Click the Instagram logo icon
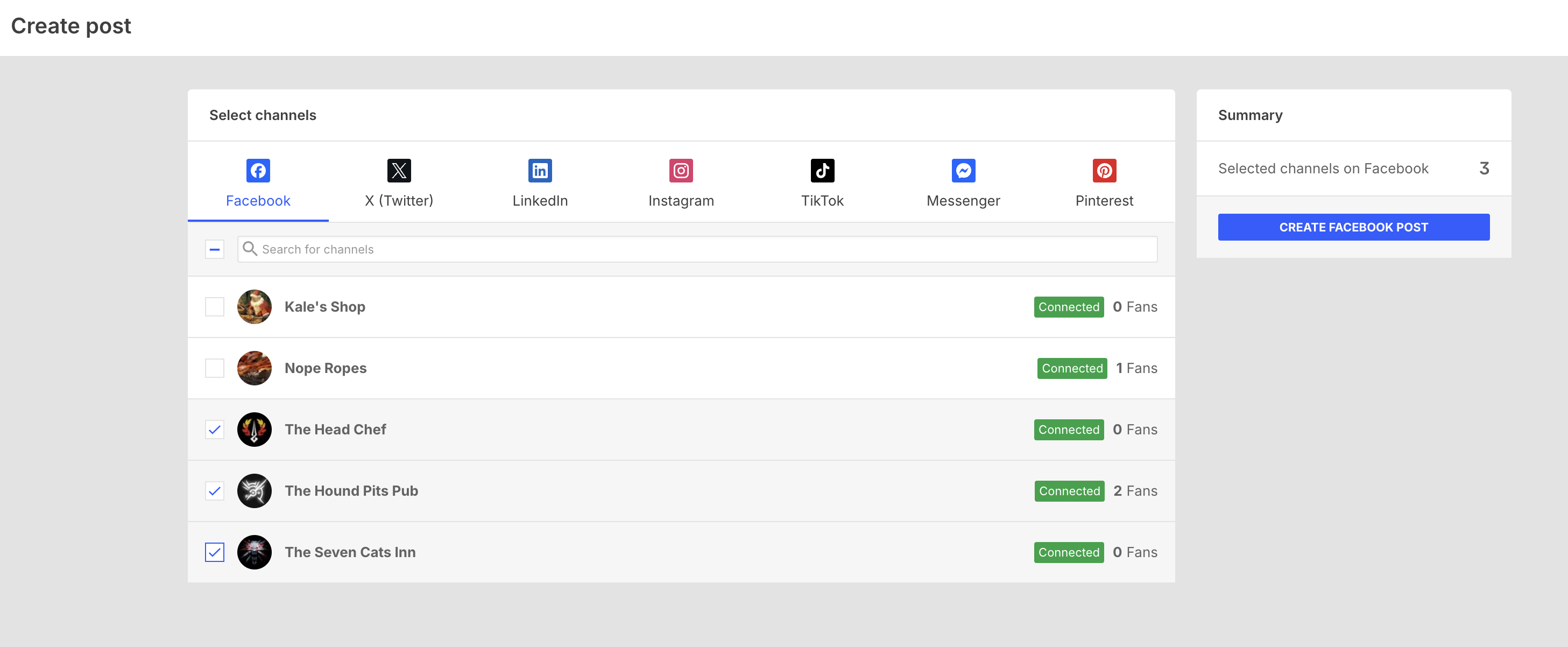The width and height of the screenshot is (1568, 647). pos(681,171)
